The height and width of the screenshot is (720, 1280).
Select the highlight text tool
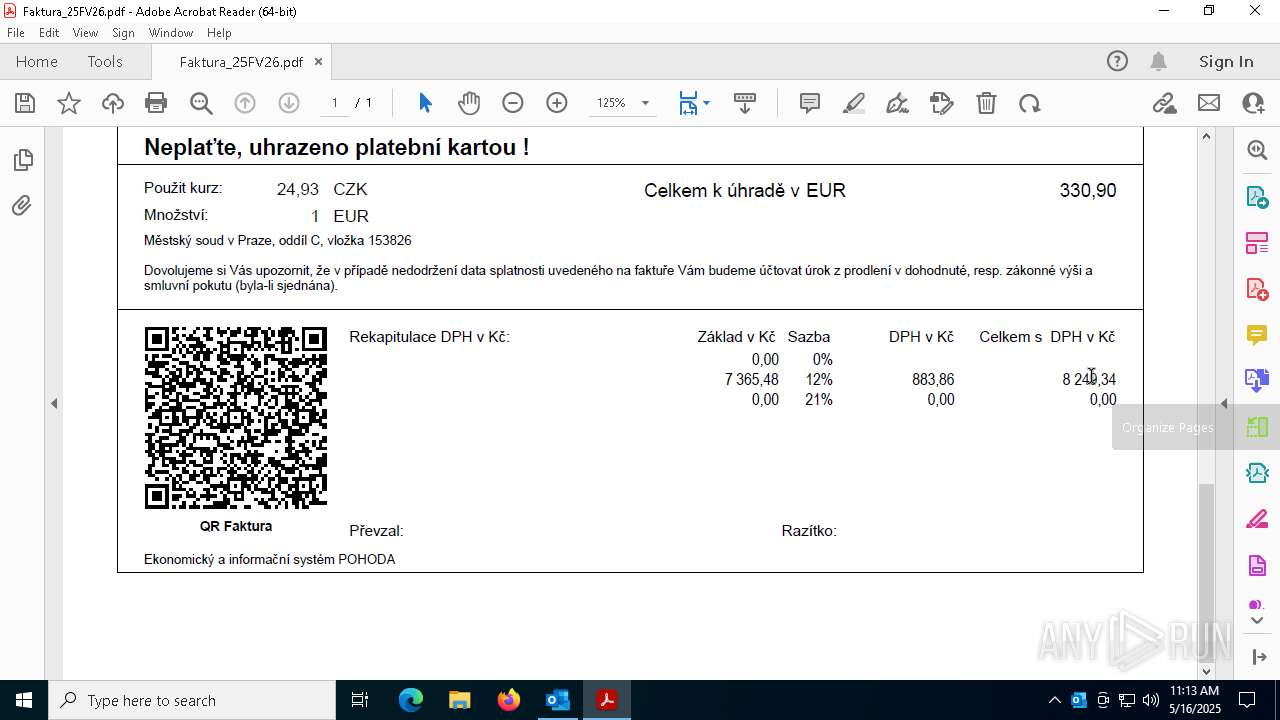(x=854, y=103)
